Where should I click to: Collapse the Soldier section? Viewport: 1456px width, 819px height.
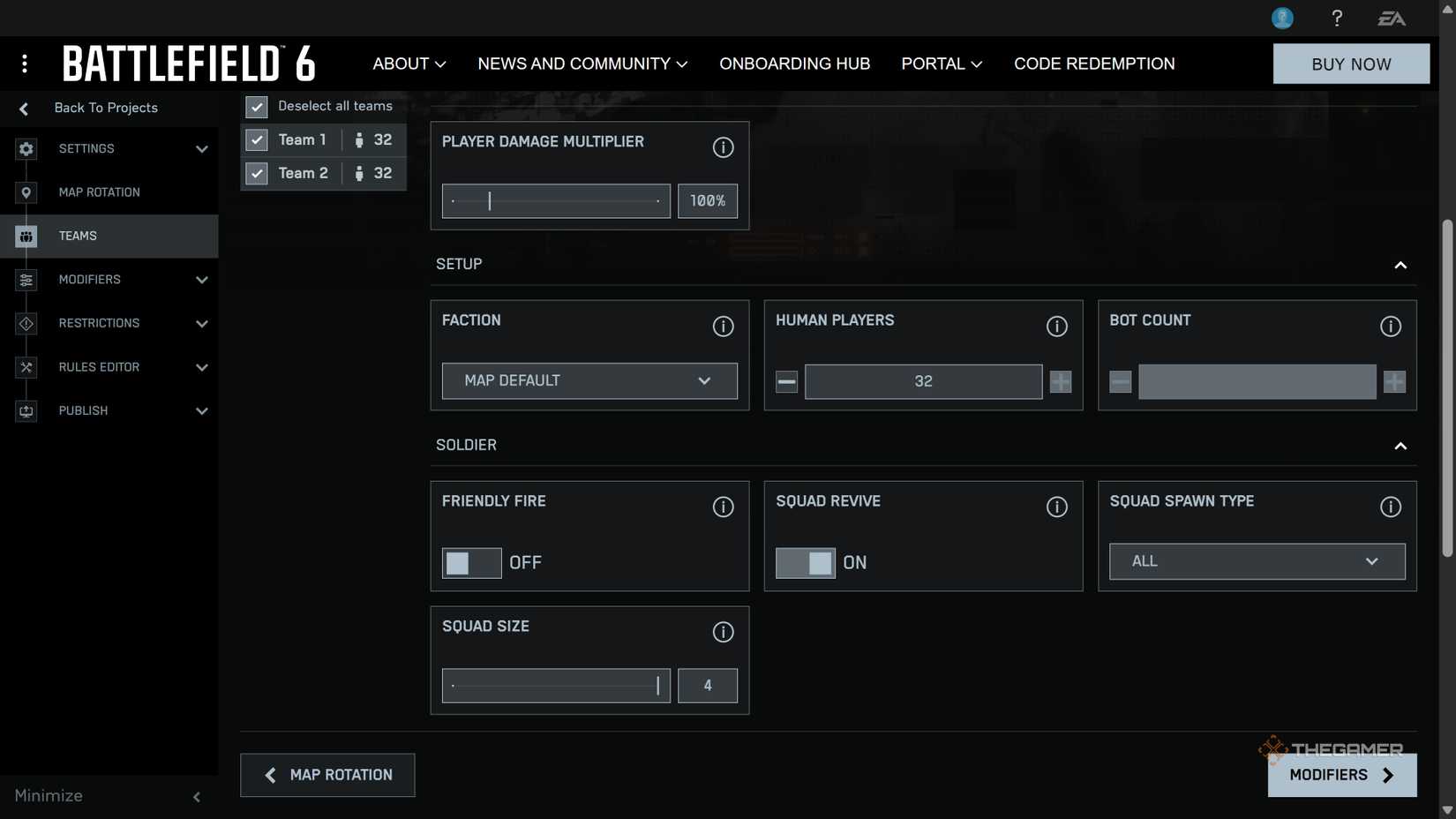point(1400,446)
